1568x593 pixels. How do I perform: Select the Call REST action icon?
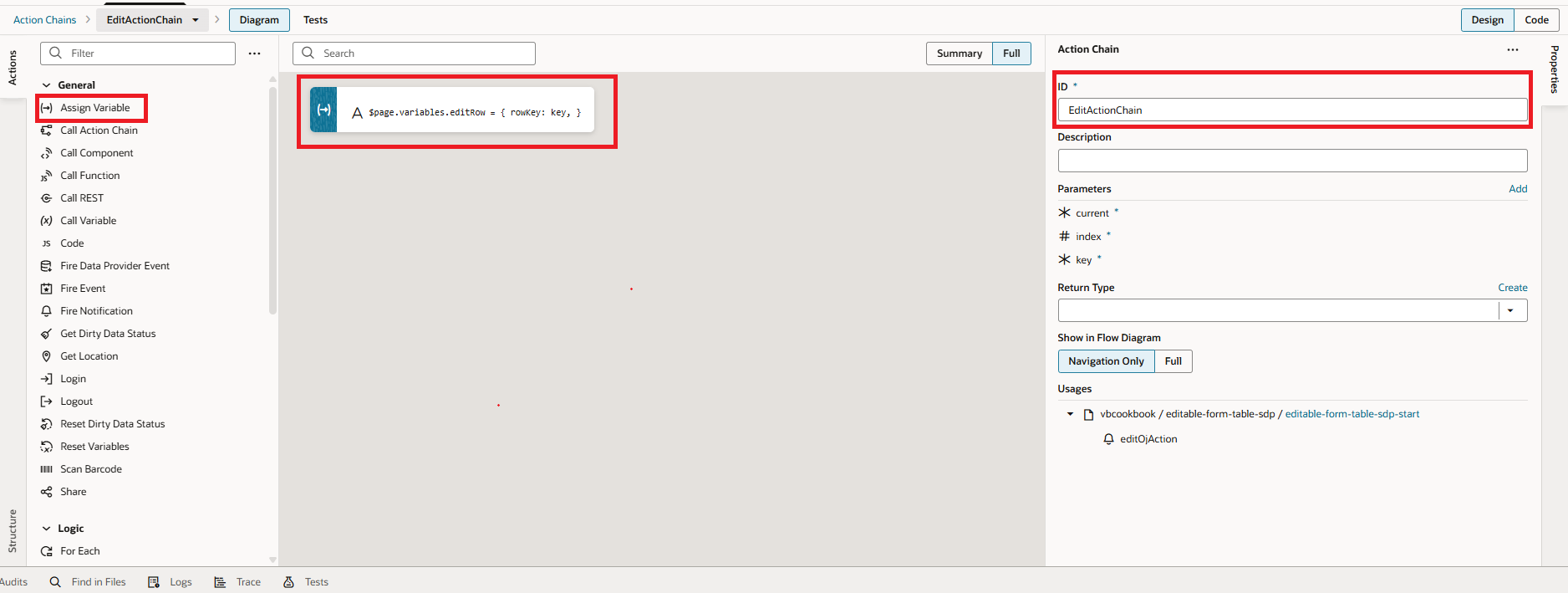pyautogui.click(x=47, y=198)
